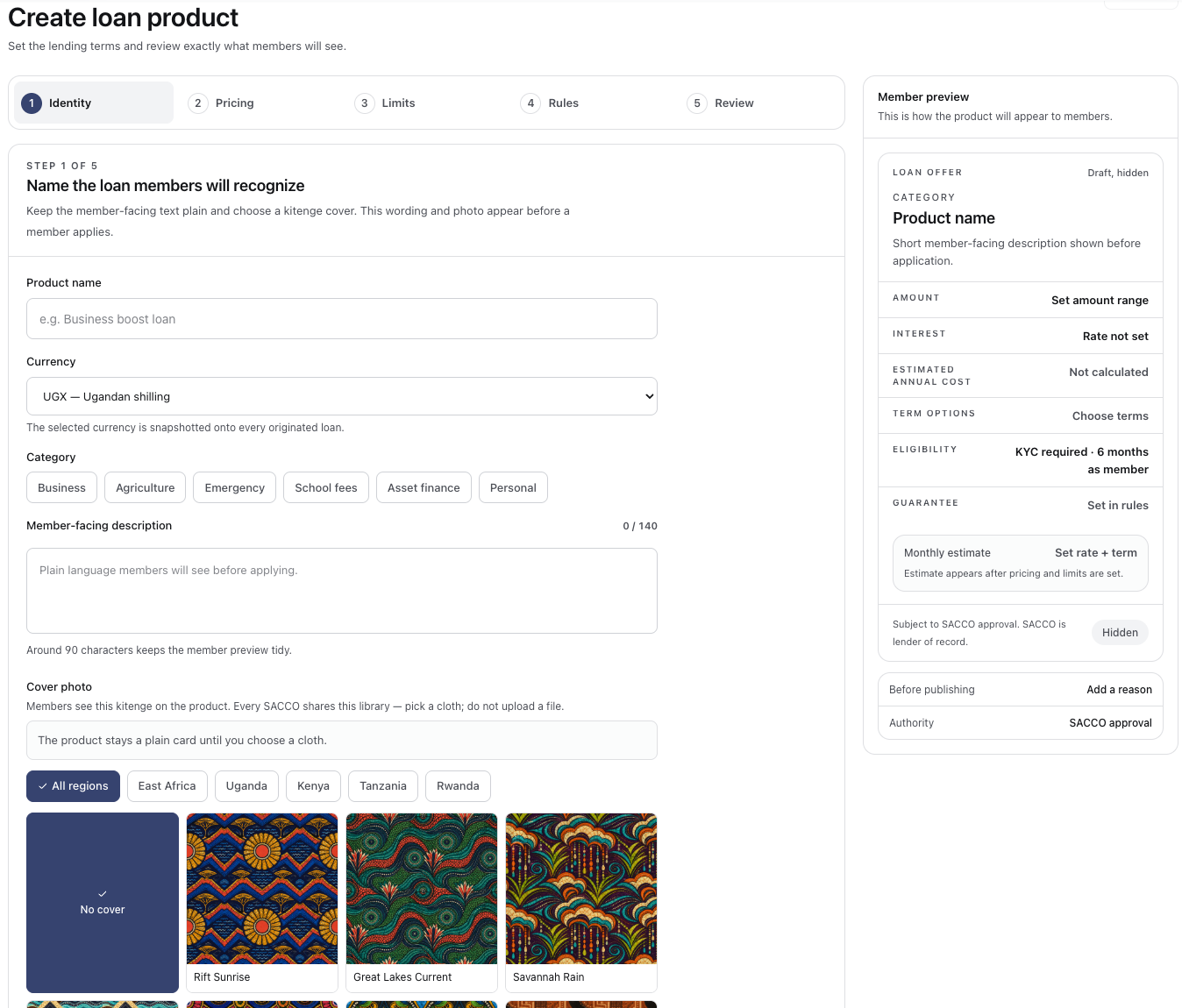1182x1008 pixels.
Task: Click 'Product name' heading in member preview
Action: coord(943,218)
